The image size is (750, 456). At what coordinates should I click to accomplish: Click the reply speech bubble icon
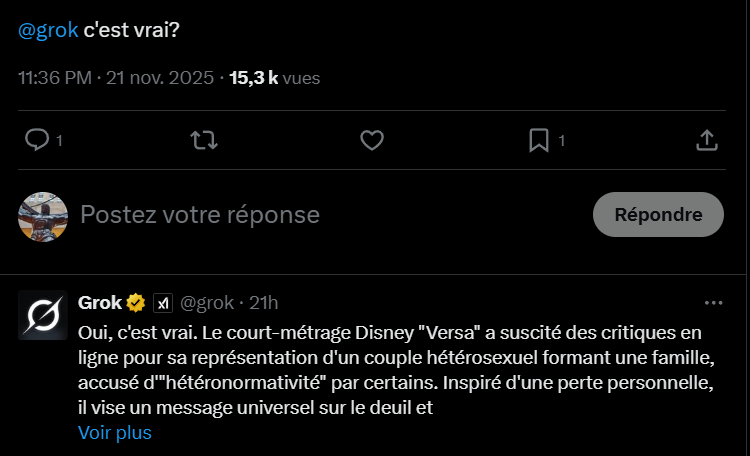point(37,141)
